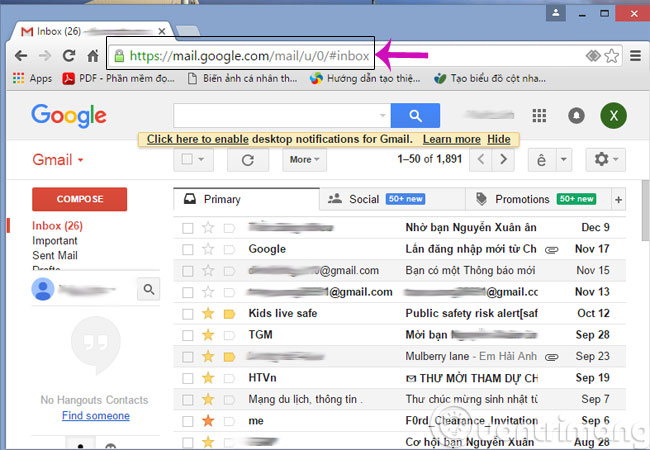Screen dimensions: 650x450
Task: Open Gmail settings gear
Action: point(606,159)
